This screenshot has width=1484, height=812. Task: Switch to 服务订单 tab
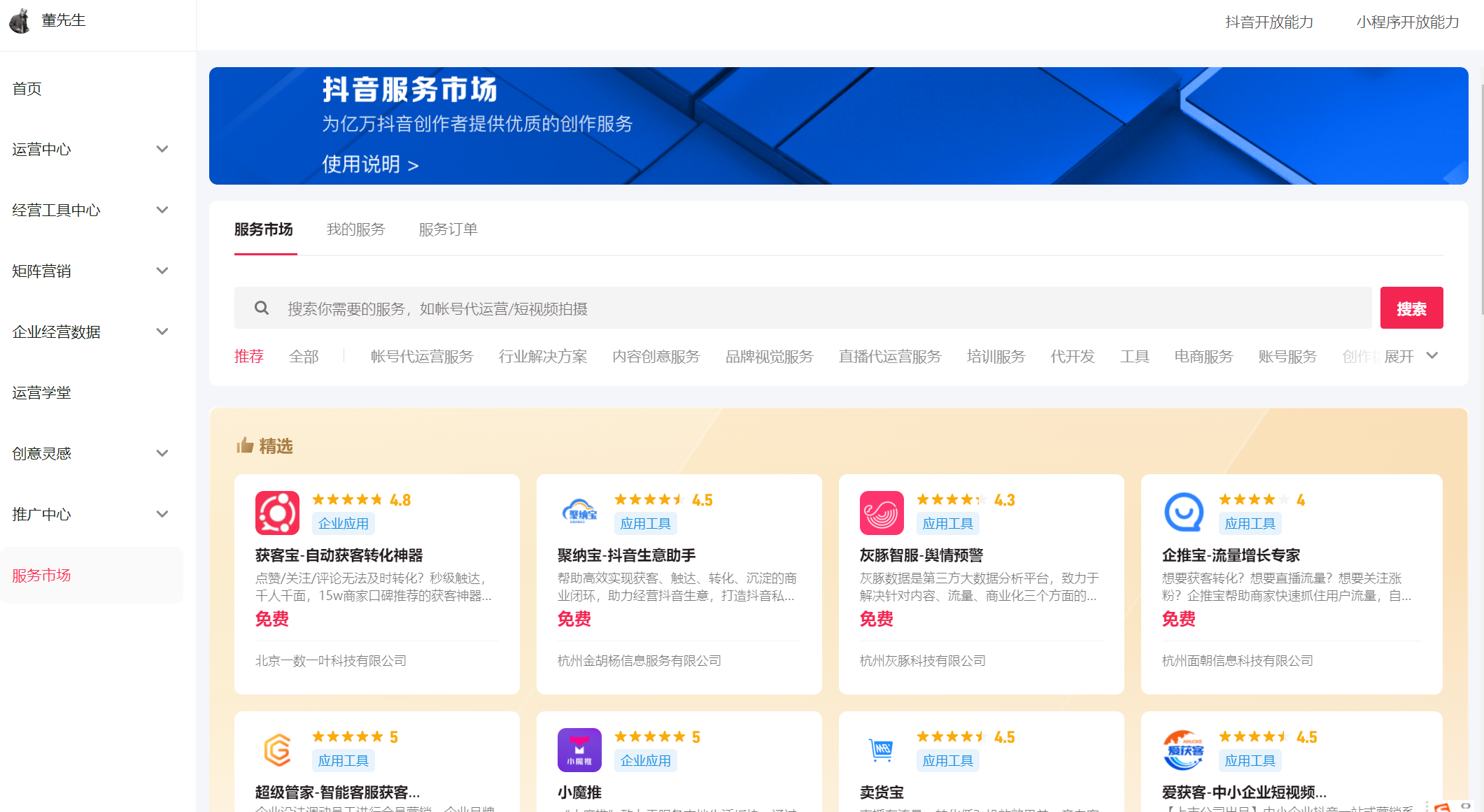448,229
